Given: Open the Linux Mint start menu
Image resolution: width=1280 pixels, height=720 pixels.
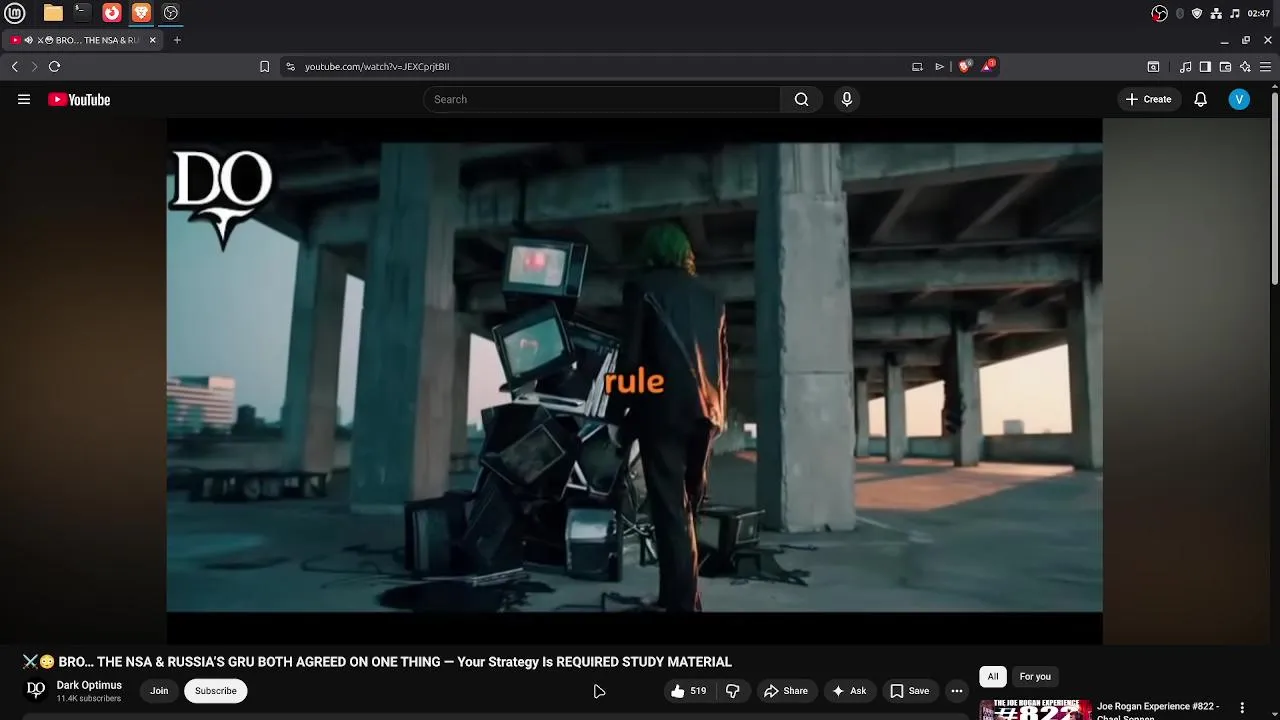Looking at the screenshot, I should 15,13.
